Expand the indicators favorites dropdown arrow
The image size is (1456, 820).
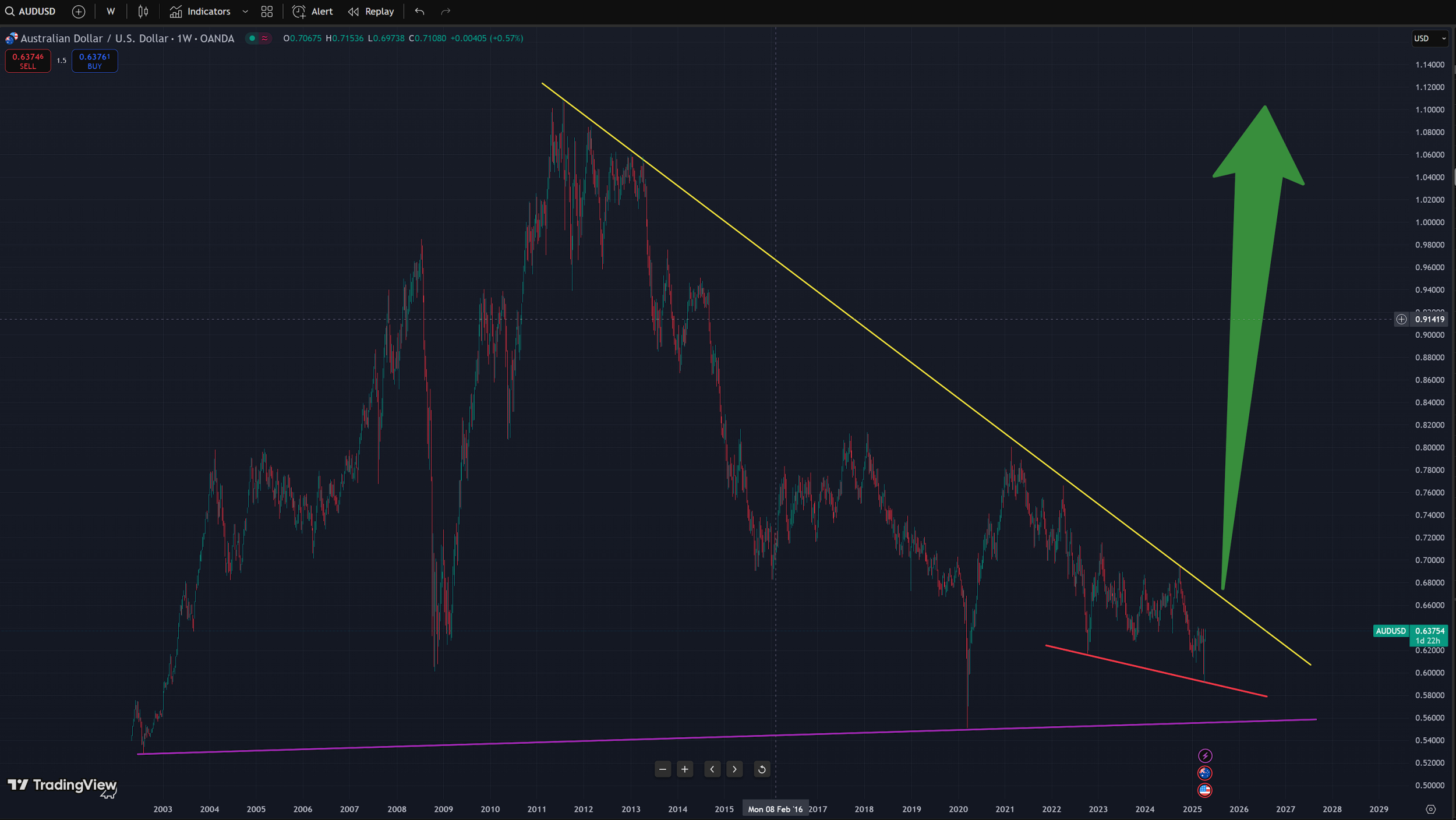point(245,12)
